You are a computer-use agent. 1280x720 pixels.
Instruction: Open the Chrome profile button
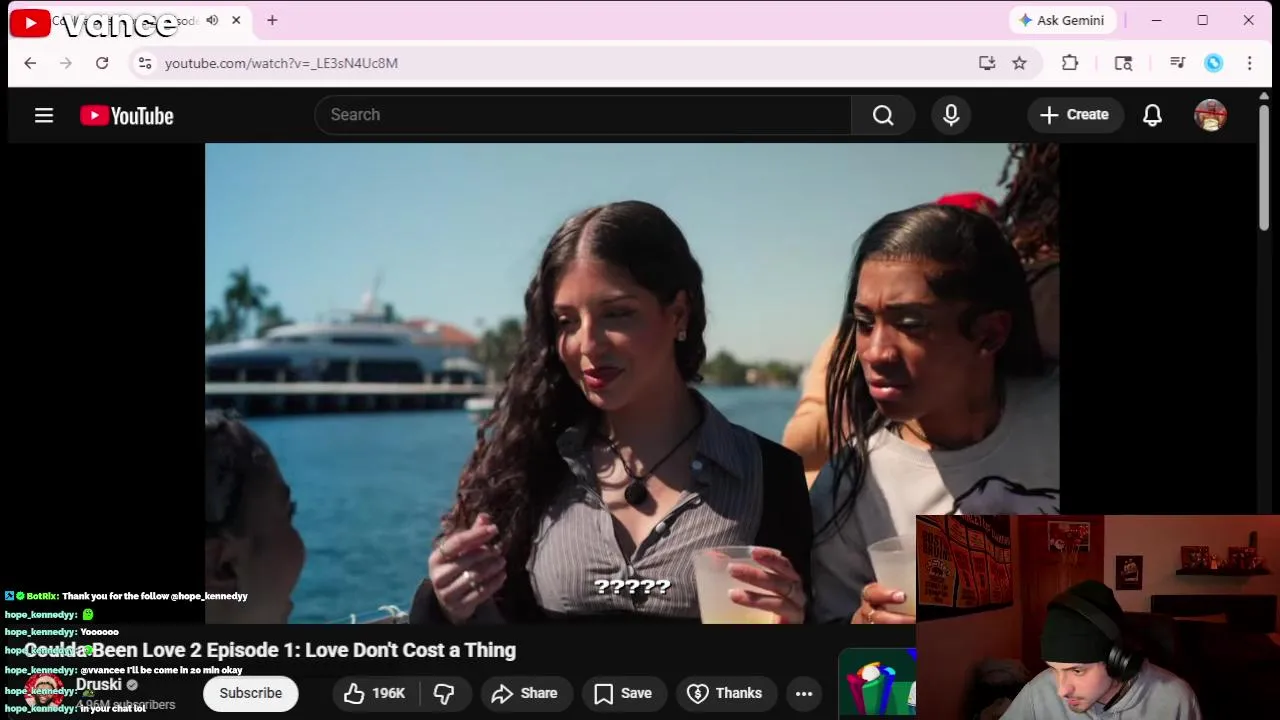[x=1213, y=63]
